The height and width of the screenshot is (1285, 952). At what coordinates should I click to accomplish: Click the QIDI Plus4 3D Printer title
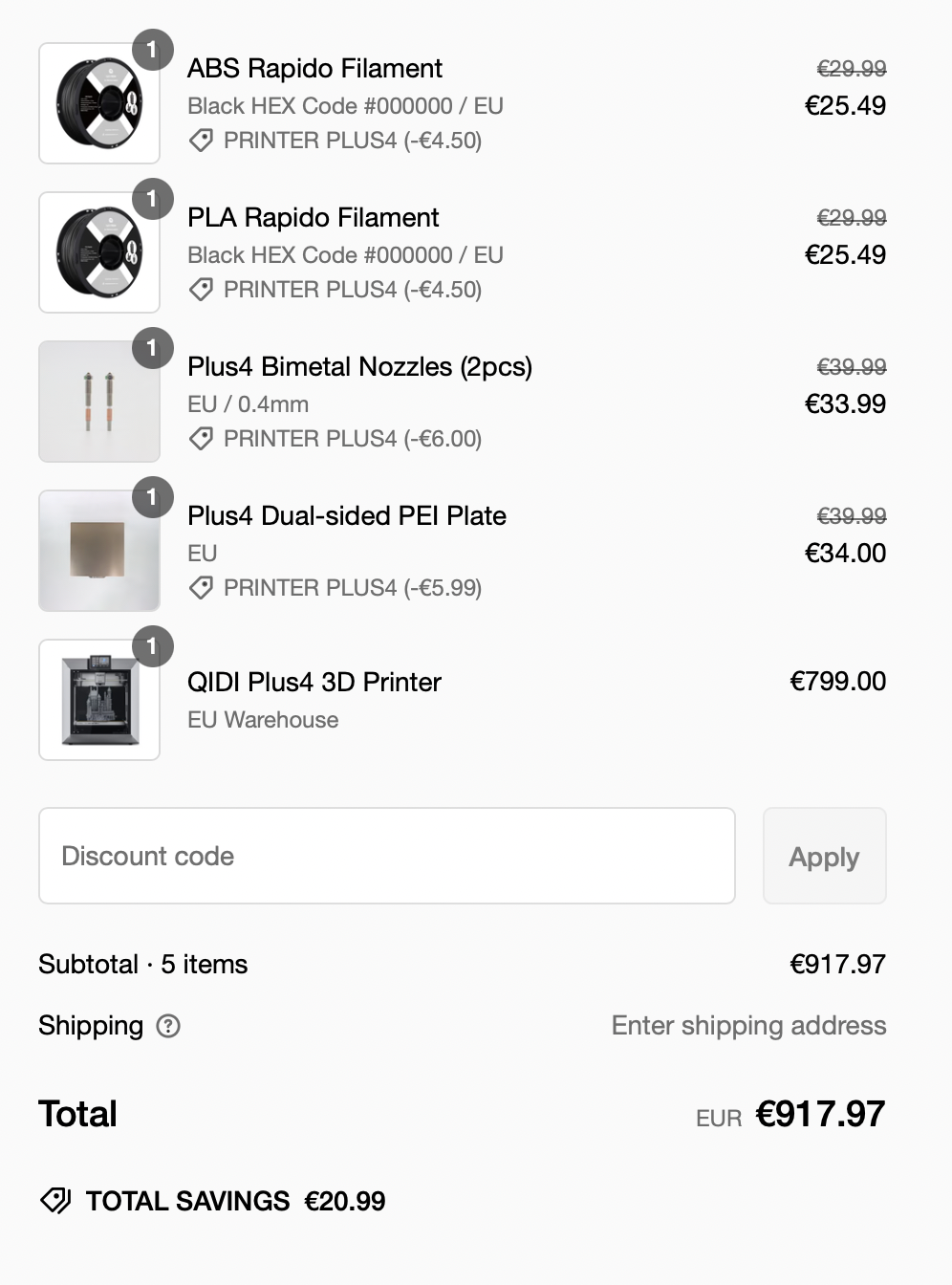(x=314, y=682)
